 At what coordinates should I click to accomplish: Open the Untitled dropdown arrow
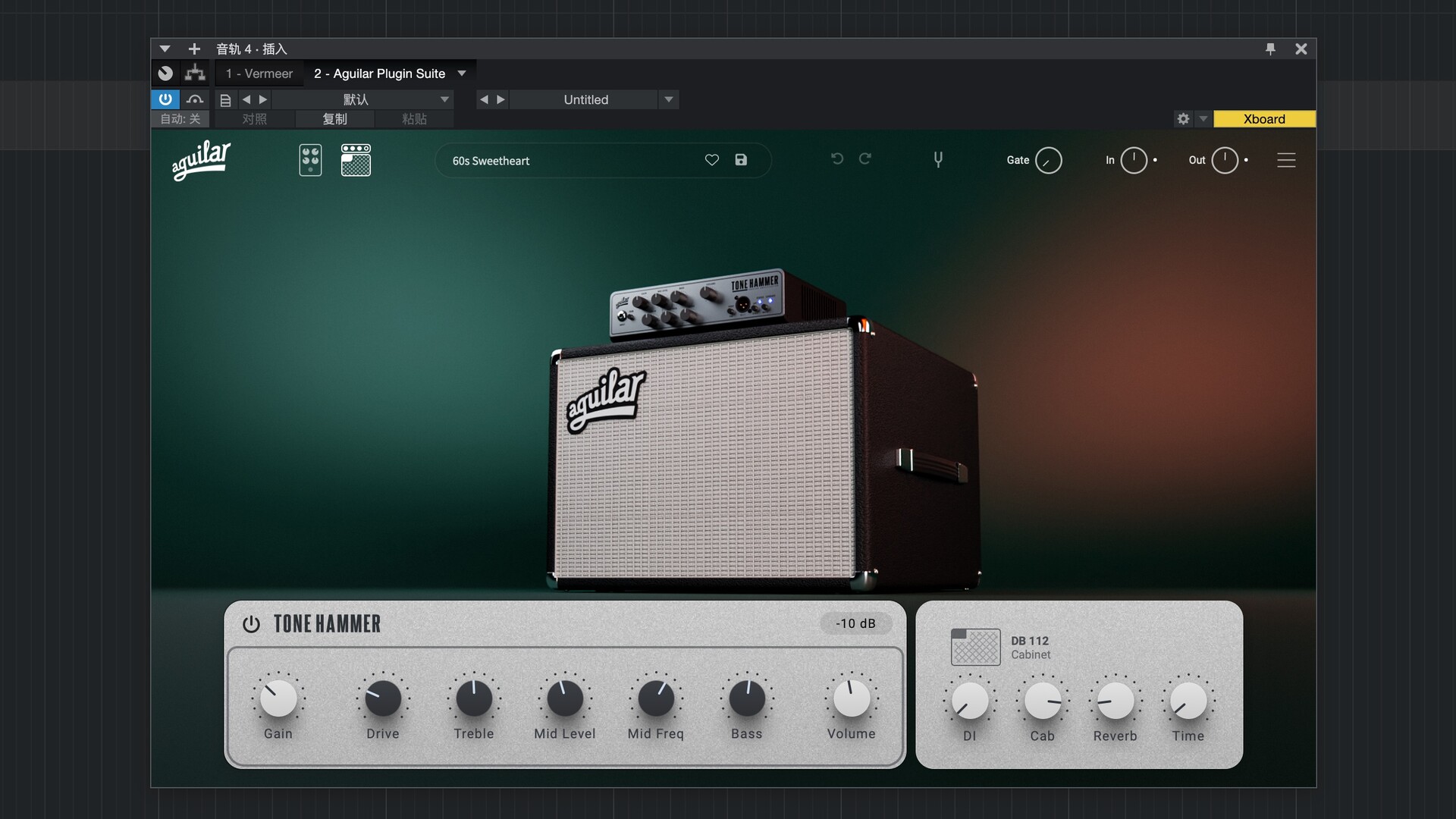click(x=668, y=99)
